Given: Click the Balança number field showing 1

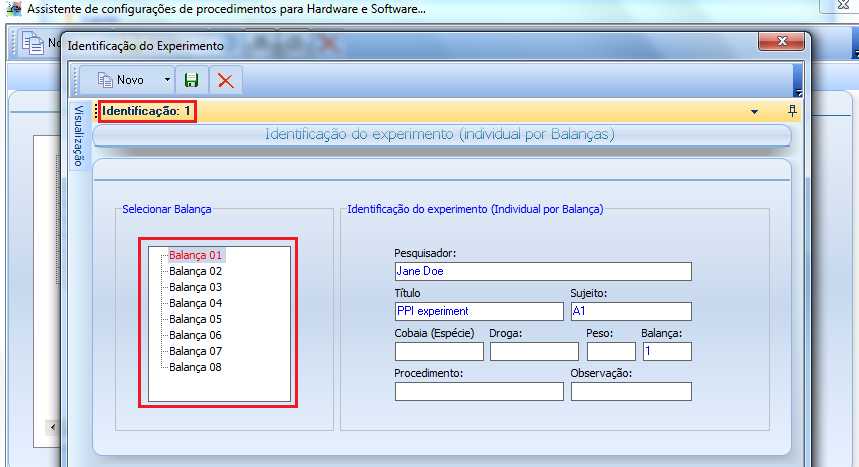Looking at the screenshot, I should click(x=667, y=351).
